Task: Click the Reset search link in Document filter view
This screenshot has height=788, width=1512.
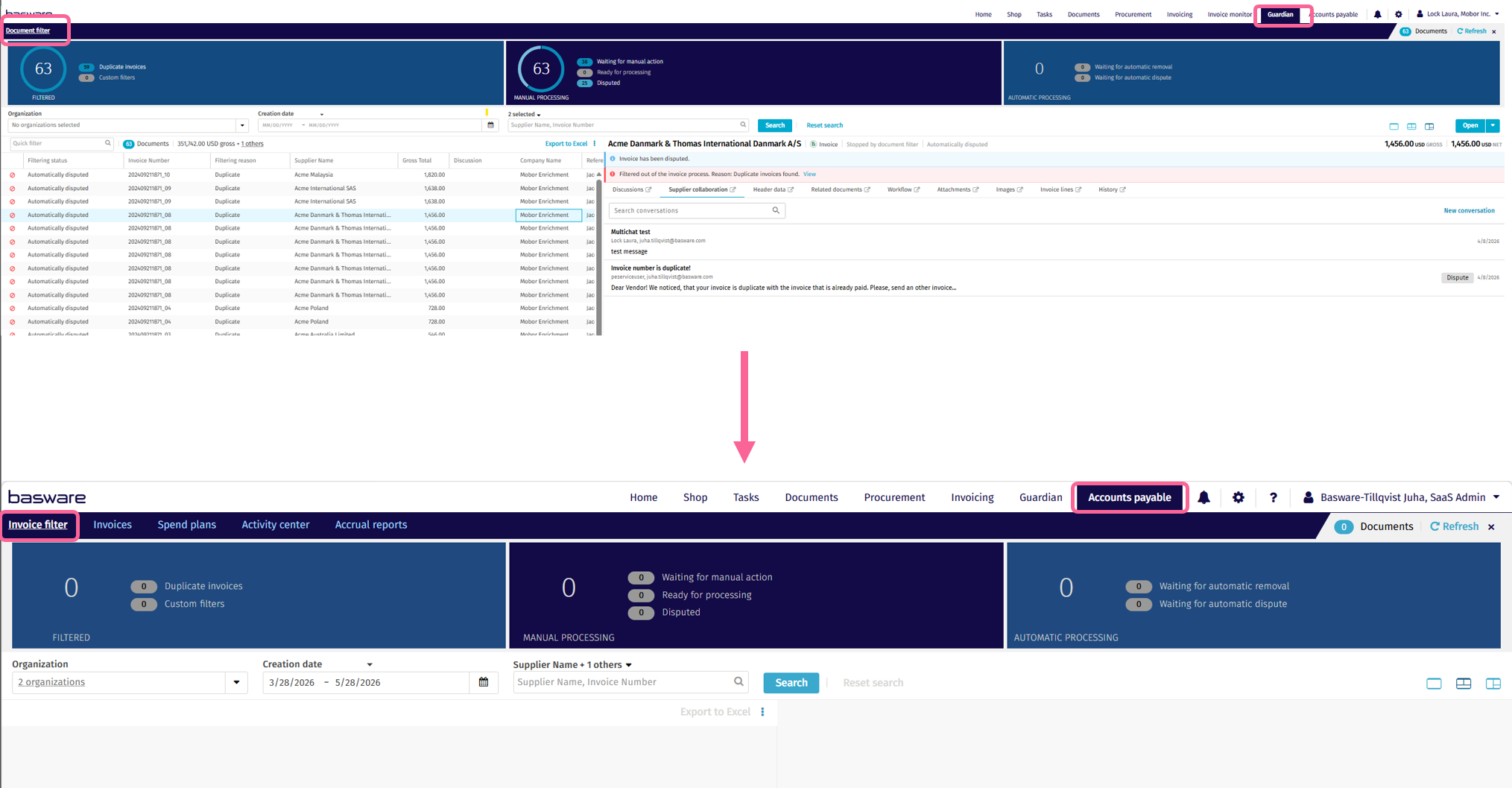Action: click(x=824, y=126)
